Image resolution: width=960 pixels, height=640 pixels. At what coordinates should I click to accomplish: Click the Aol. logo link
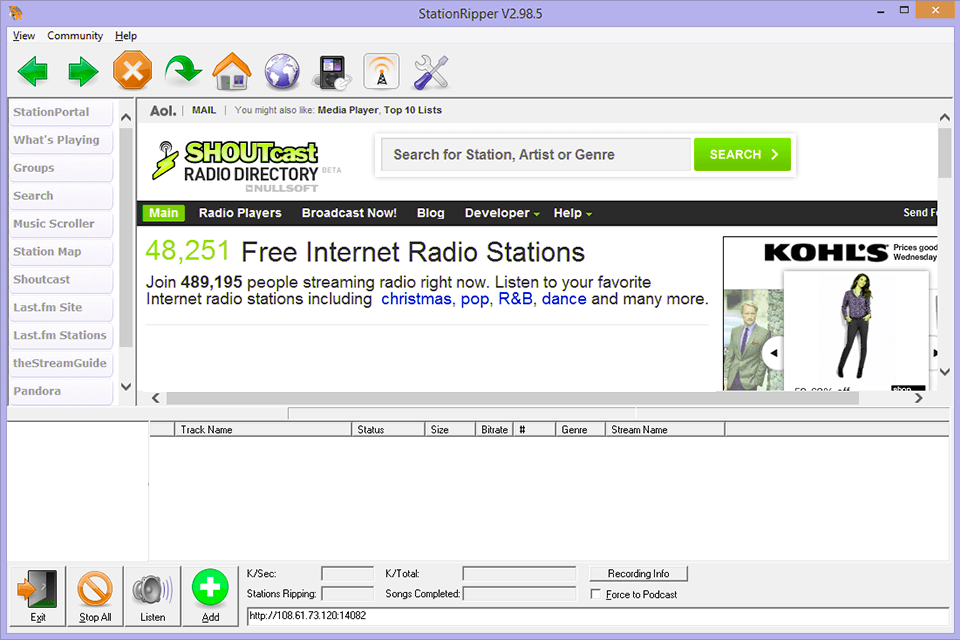[x=163, y=111]
